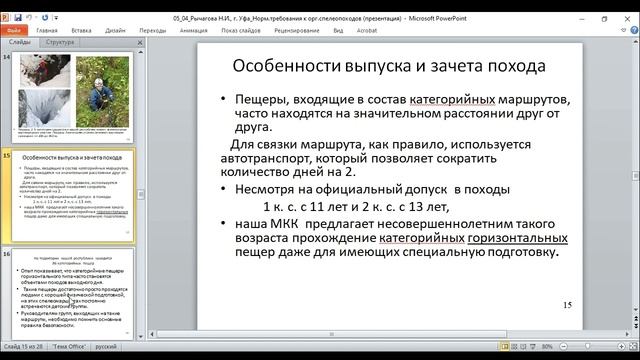Click zoom in plus button
The width and height of the screenshot is (640, 360).
pyautogui.click(x=621, y=347)
